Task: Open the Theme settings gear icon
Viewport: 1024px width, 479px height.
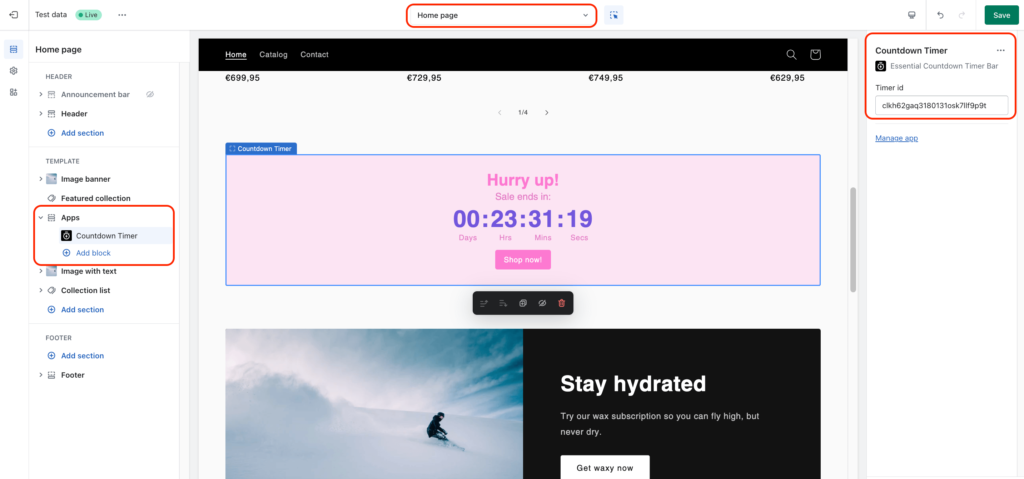Action: coord(13,71)
